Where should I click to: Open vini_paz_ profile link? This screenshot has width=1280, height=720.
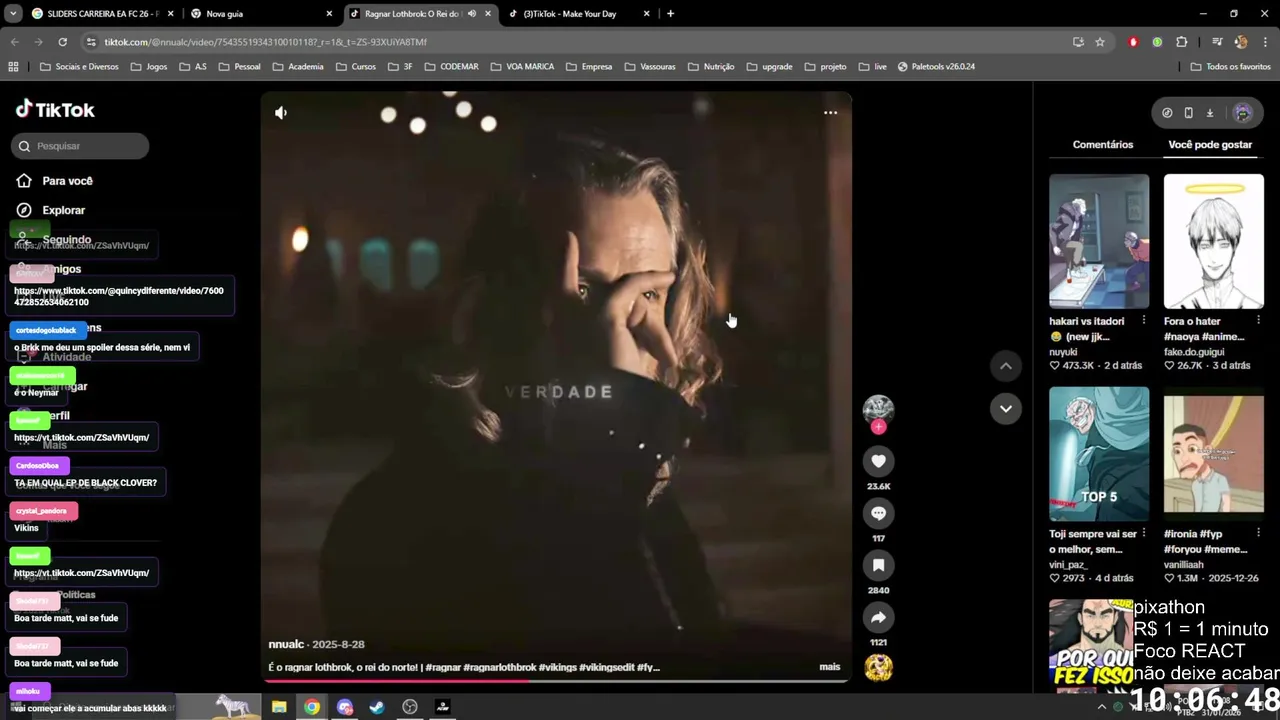[1068, 565]
